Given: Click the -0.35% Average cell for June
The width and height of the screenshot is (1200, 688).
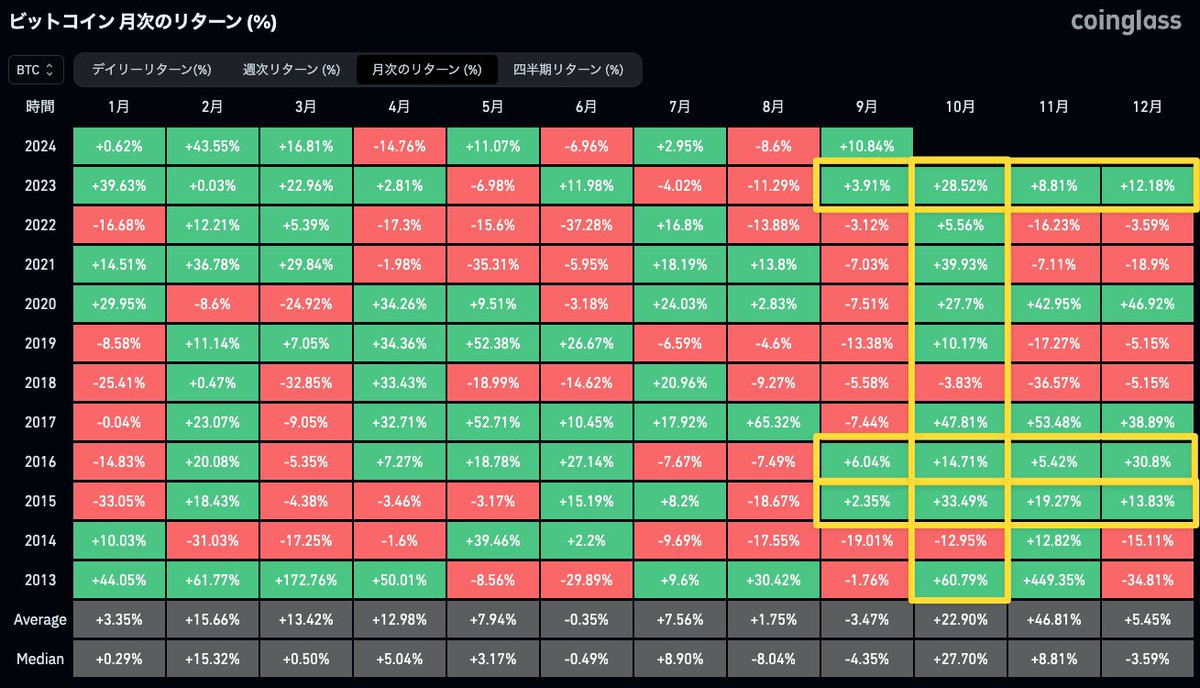Looking at the screenshot, I should click(586, 619).
